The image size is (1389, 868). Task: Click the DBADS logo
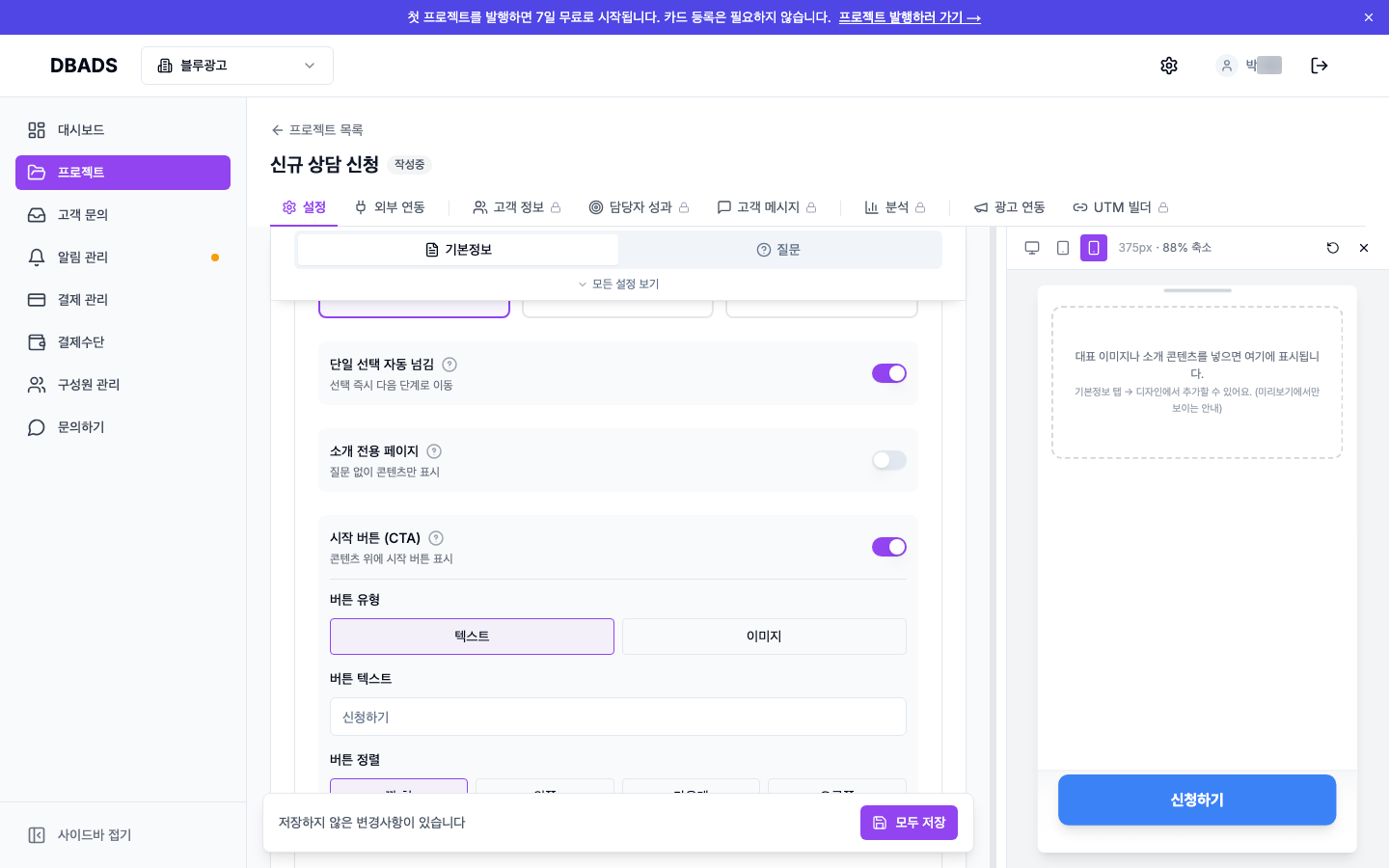pos(84,66)
